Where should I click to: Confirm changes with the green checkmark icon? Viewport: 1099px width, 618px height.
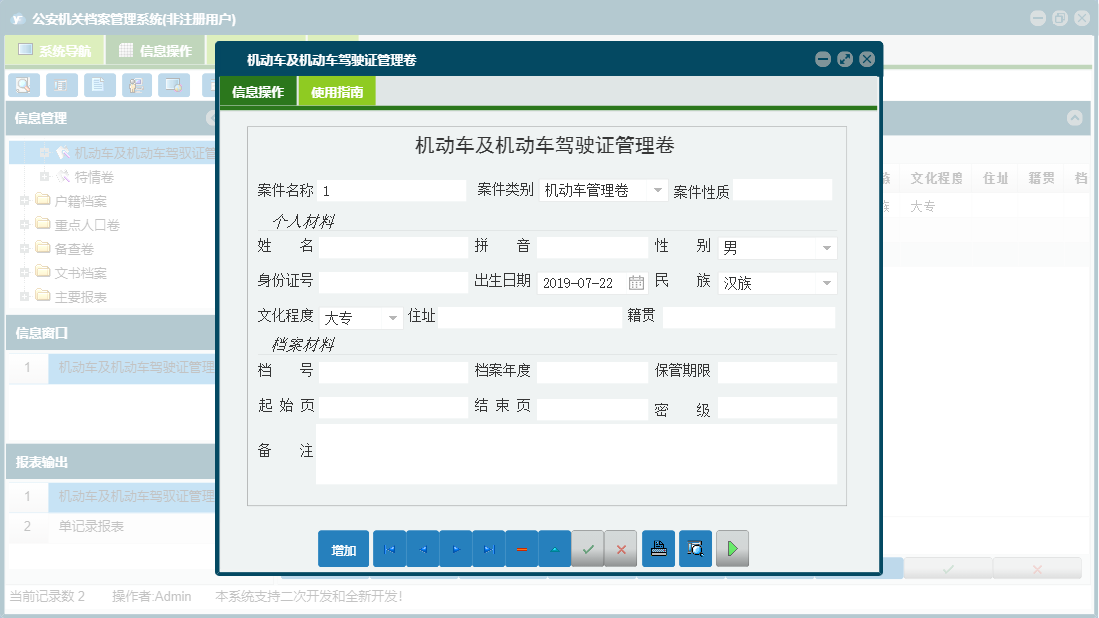click(x=588, y=548)
